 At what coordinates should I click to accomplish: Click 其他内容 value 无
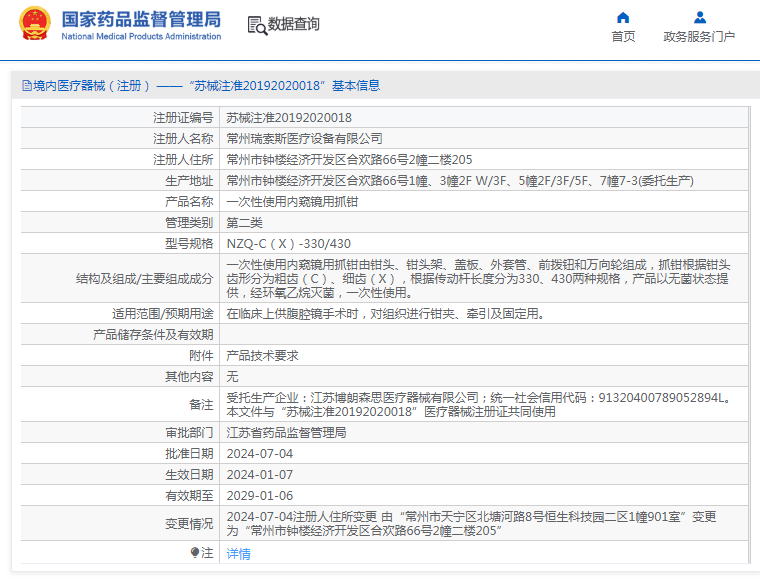coord(232,376)
